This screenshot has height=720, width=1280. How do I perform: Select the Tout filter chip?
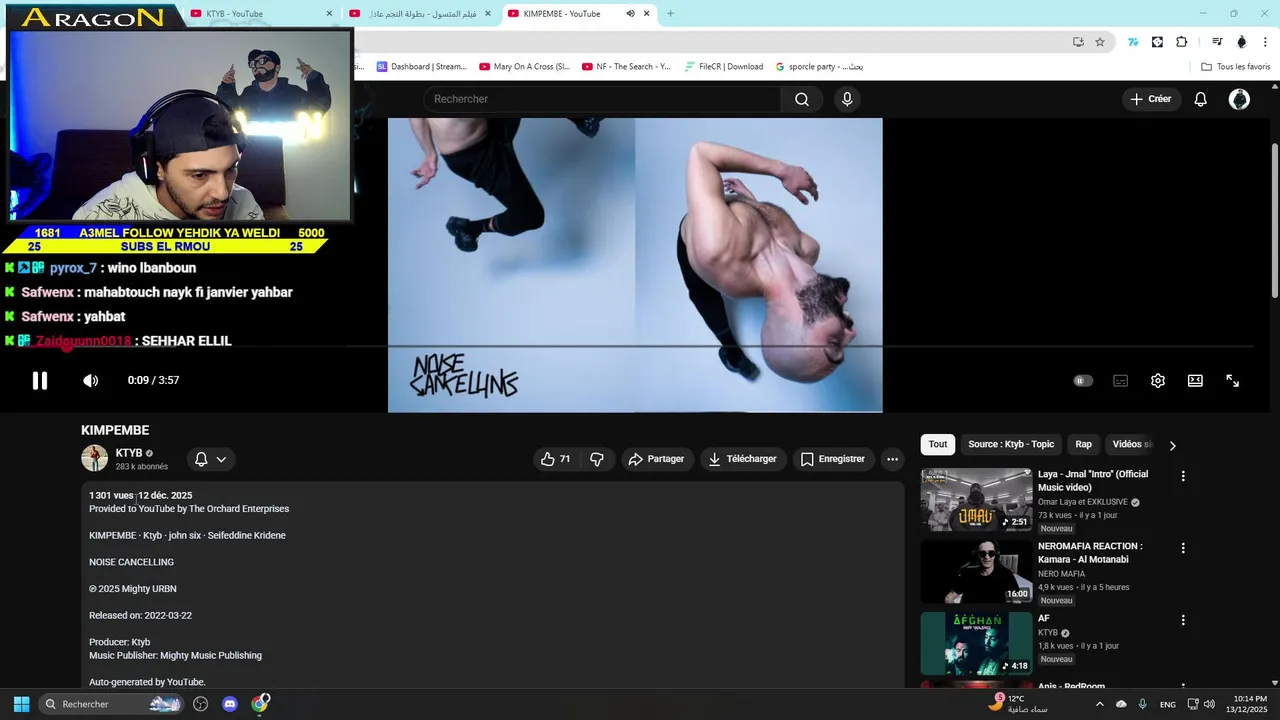[x=938, y=444]
